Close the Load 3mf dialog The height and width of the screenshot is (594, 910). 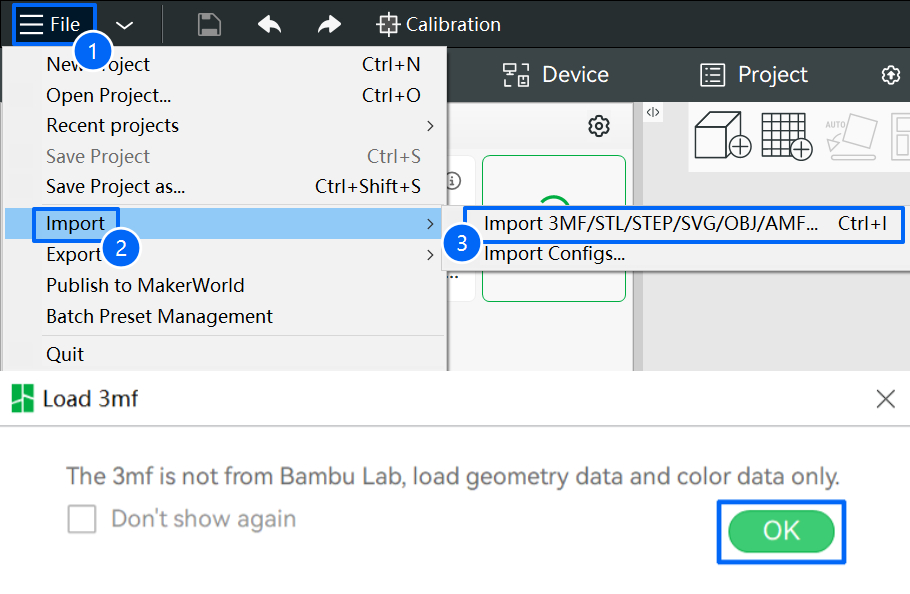[886, 399]
